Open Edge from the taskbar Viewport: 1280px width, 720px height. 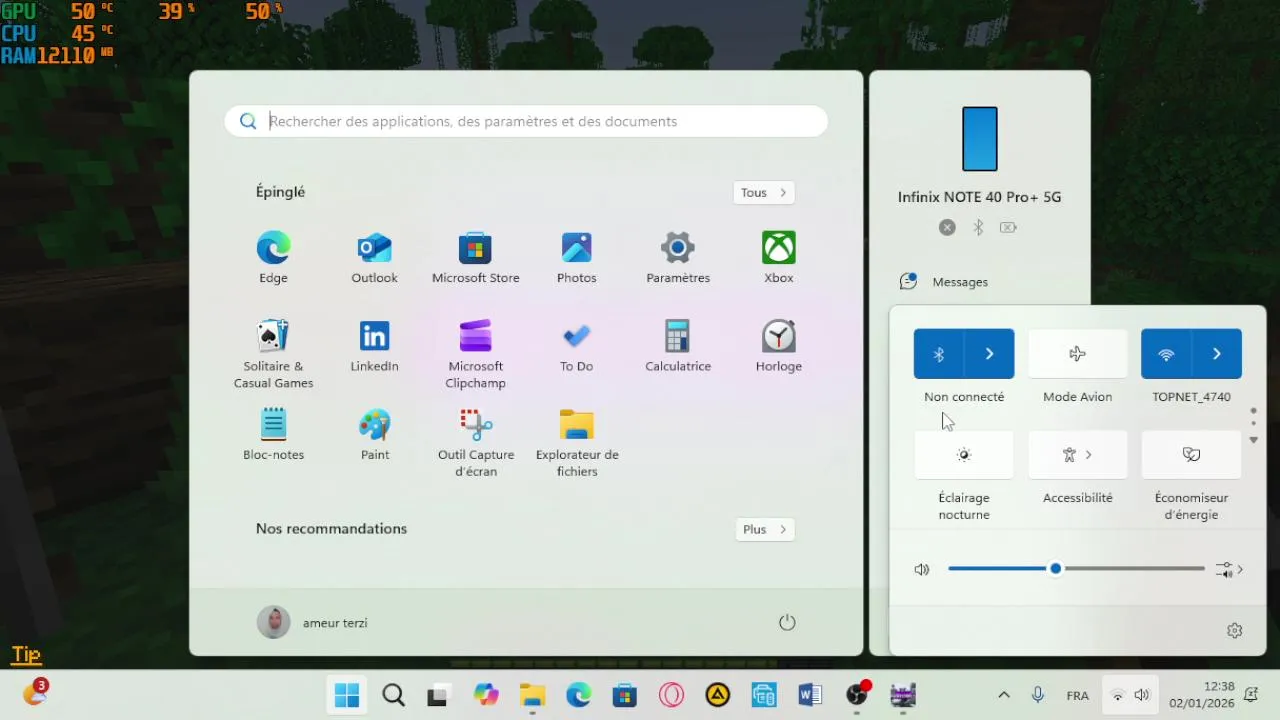point(578,695)
